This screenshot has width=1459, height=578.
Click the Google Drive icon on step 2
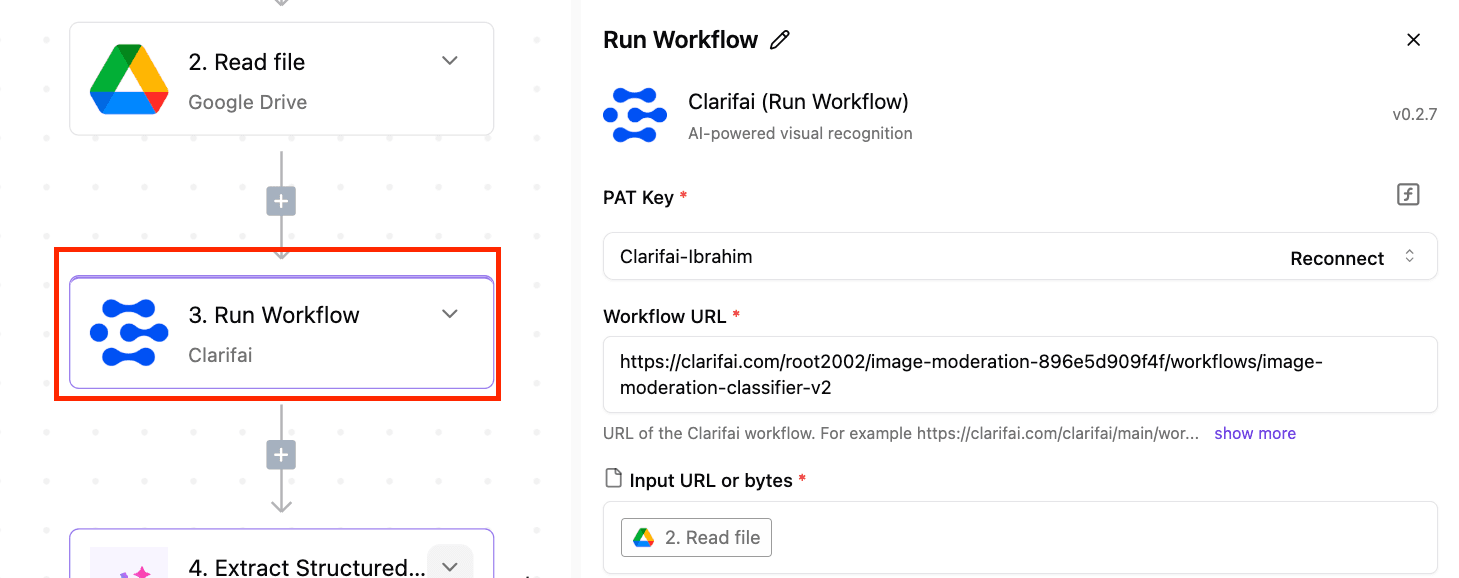pyautogui.click(x=128, y=79)
